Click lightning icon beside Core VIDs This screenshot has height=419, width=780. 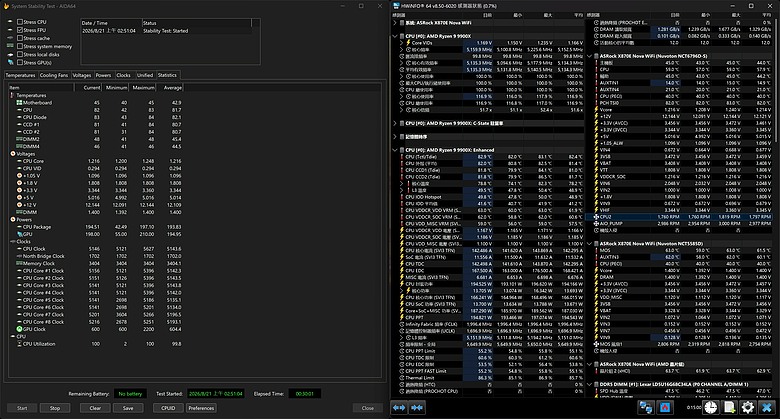pyautogui.click(x=408, y=43)
